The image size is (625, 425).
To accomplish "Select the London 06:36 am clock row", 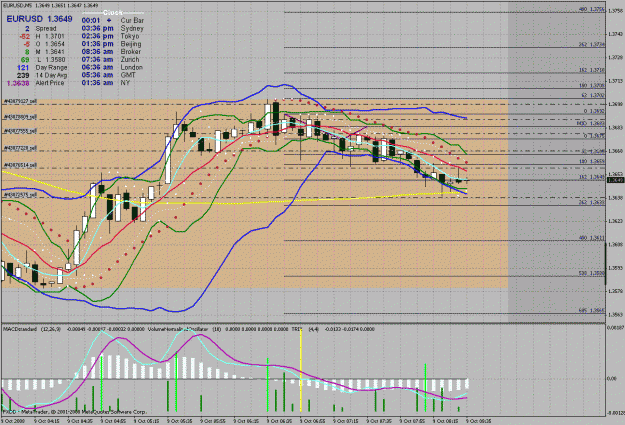I will pyautogui.click(x=112, y=67).
